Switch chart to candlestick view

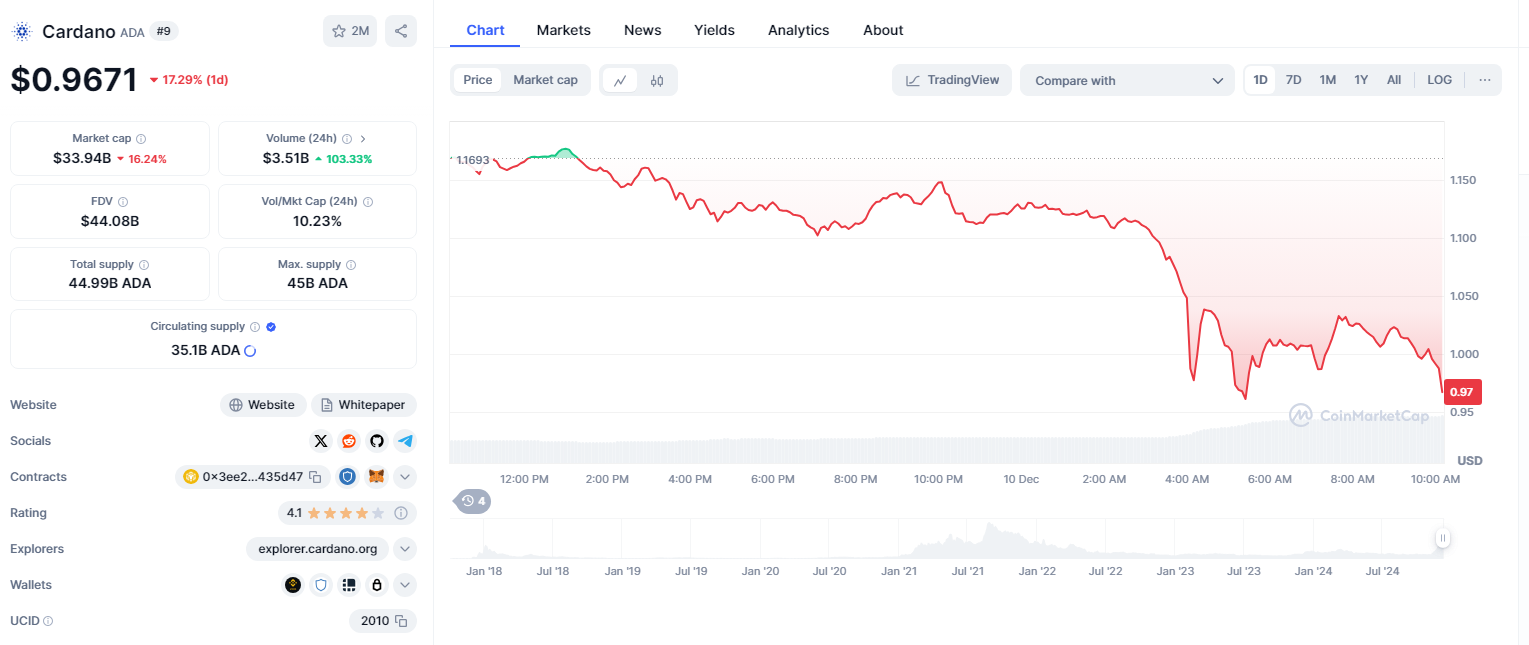(x=657, y=80)
